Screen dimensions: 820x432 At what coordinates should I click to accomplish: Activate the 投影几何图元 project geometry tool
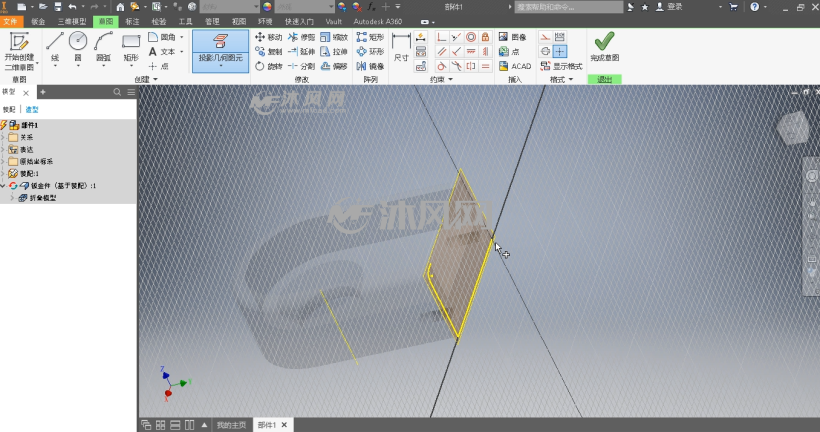pyautogui.click(x=220, y=50)
